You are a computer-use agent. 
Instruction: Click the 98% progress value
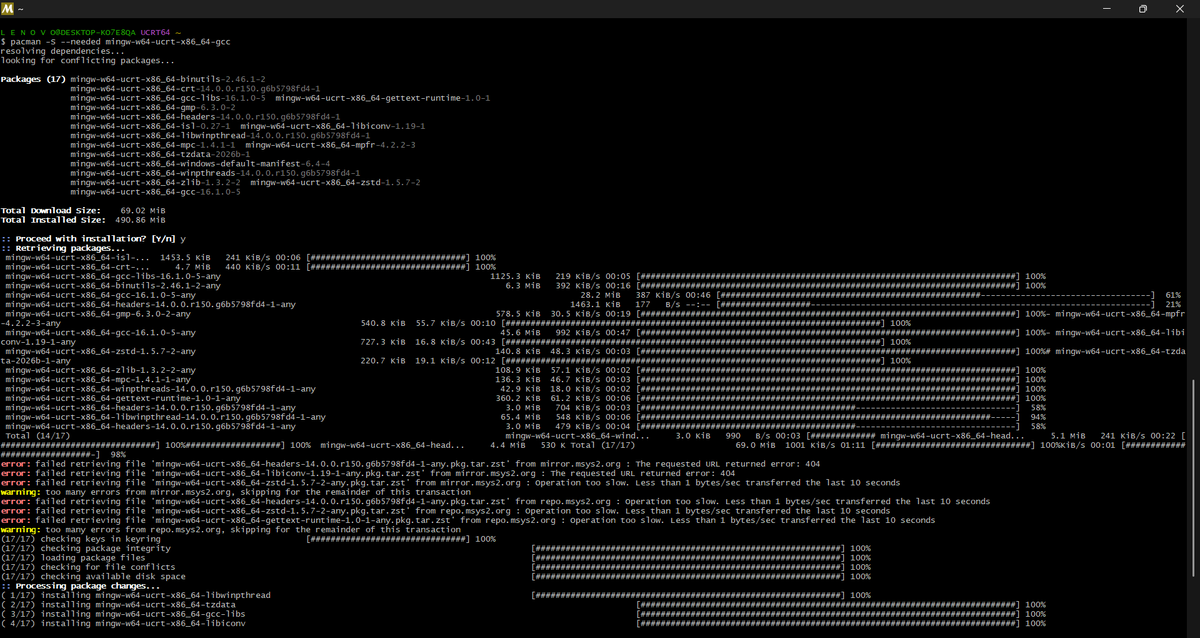(x=118, y=453)
